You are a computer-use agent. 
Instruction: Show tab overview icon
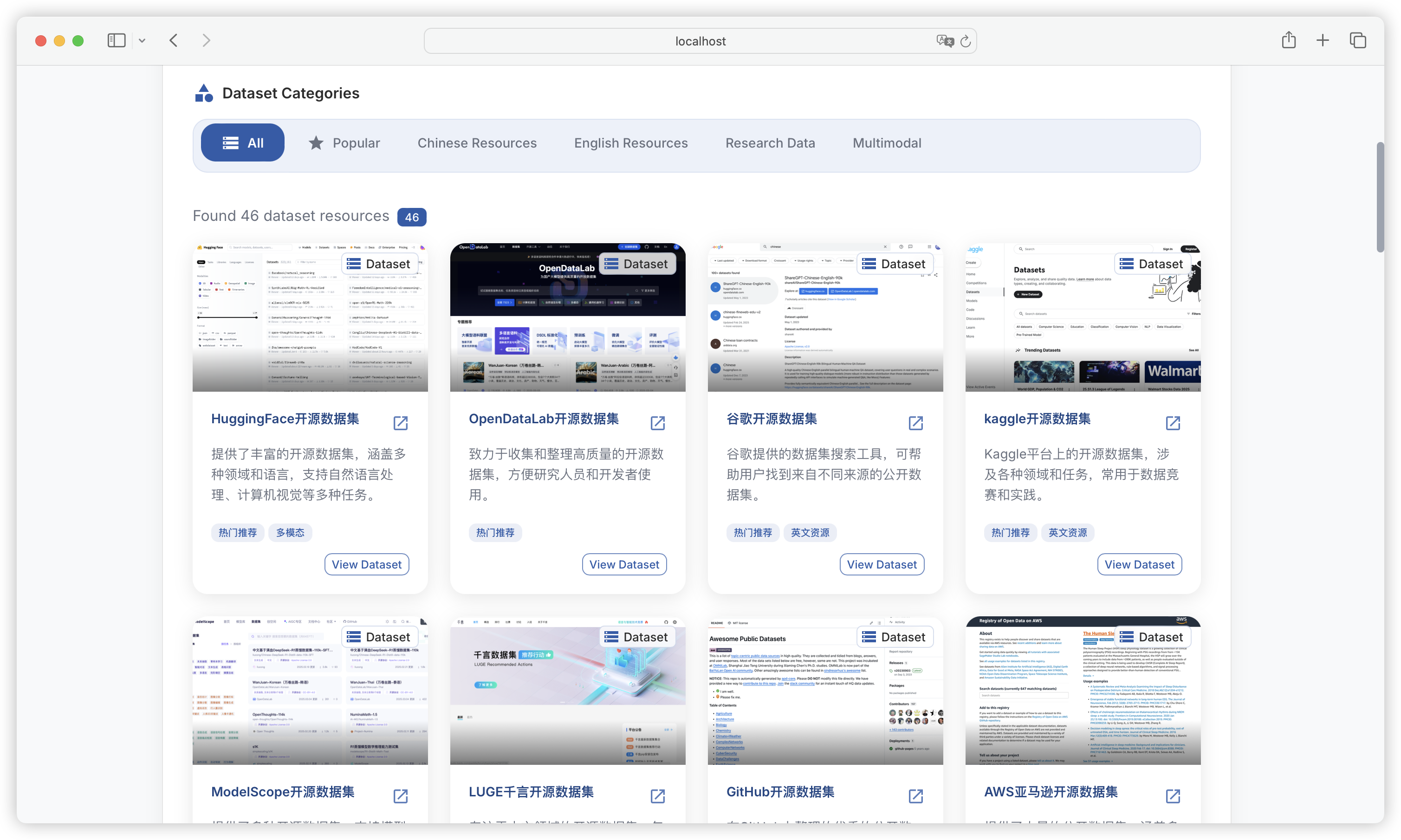tap(1358, 40)
